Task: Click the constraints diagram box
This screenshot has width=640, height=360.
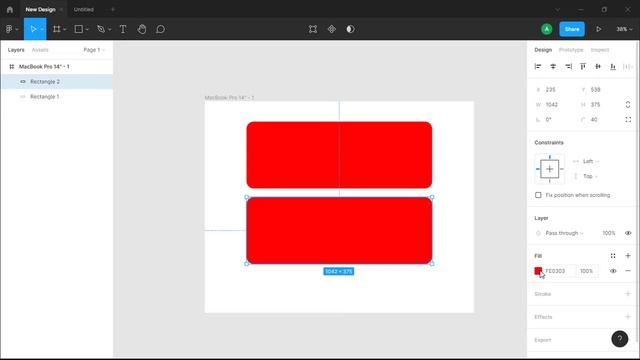Action: [x=549, y=169]
